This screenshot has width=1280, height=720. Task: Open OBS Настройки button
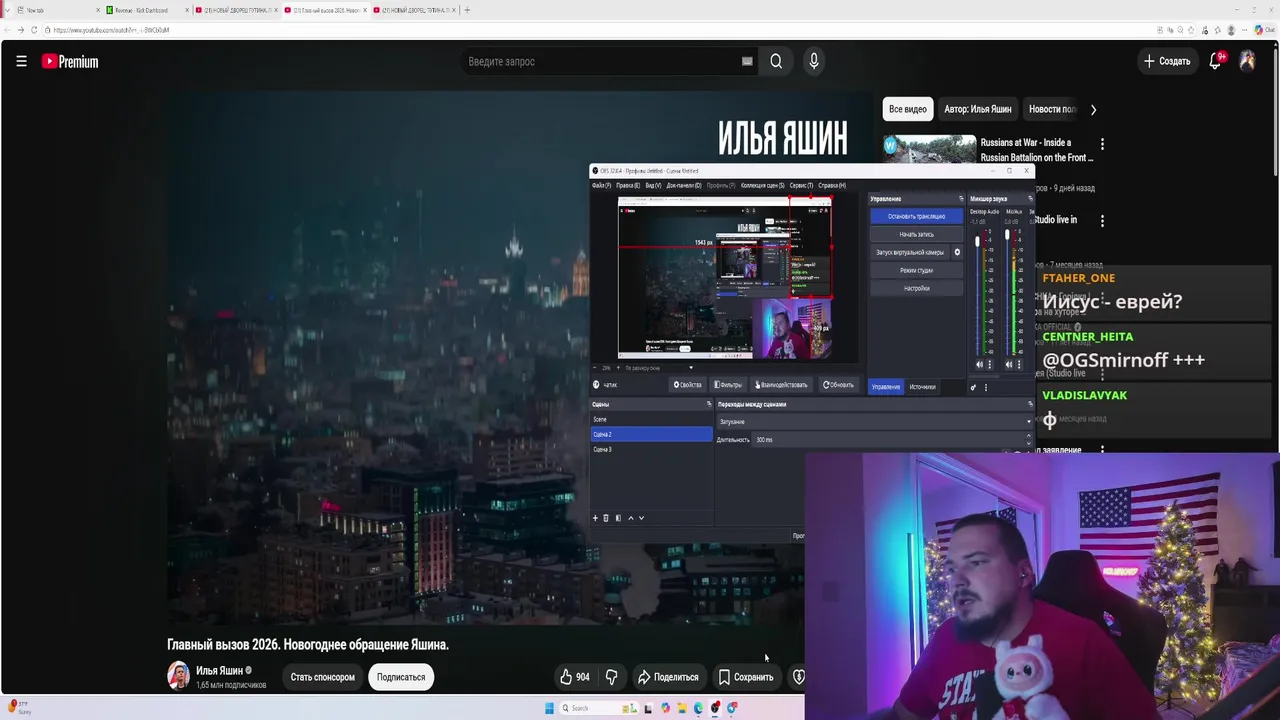(x=916, y=288)
